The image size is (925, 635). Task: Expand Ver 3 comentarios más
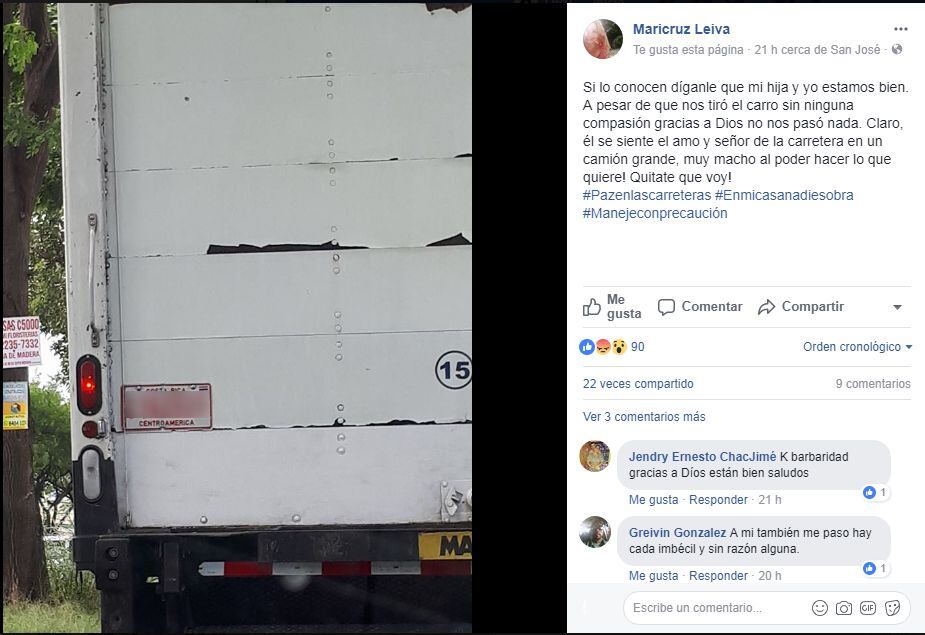(644, 417)
